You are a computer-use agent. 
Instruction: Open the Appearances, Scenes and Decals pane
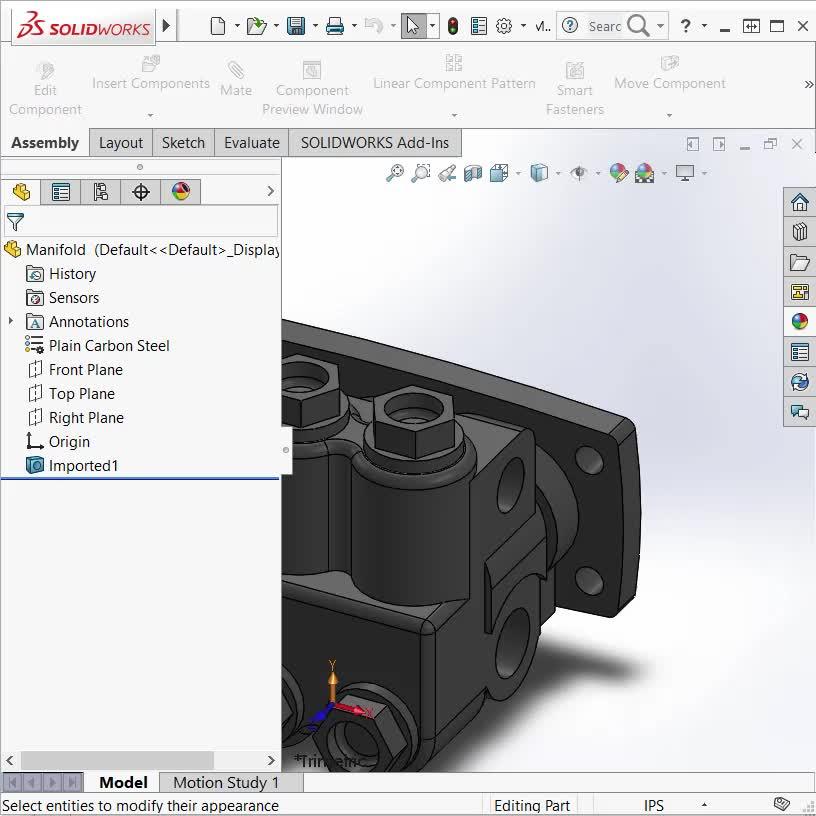(799, 322)
